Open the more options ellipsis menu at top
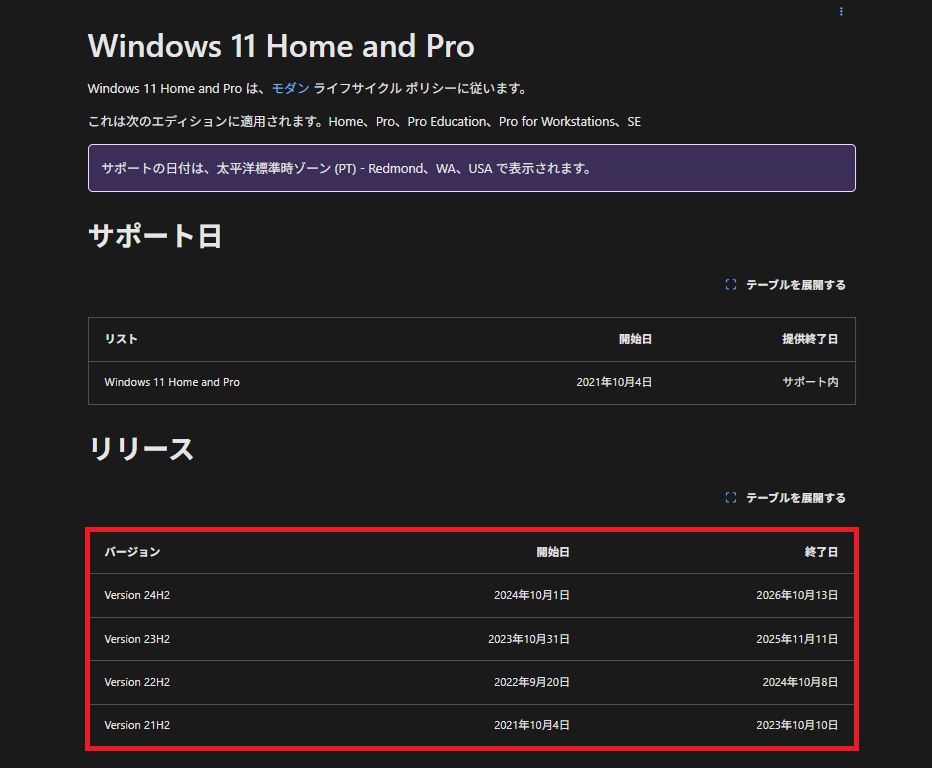Viewport: 932px width, 768px height. pyautogui.click(x=841, y=12)
